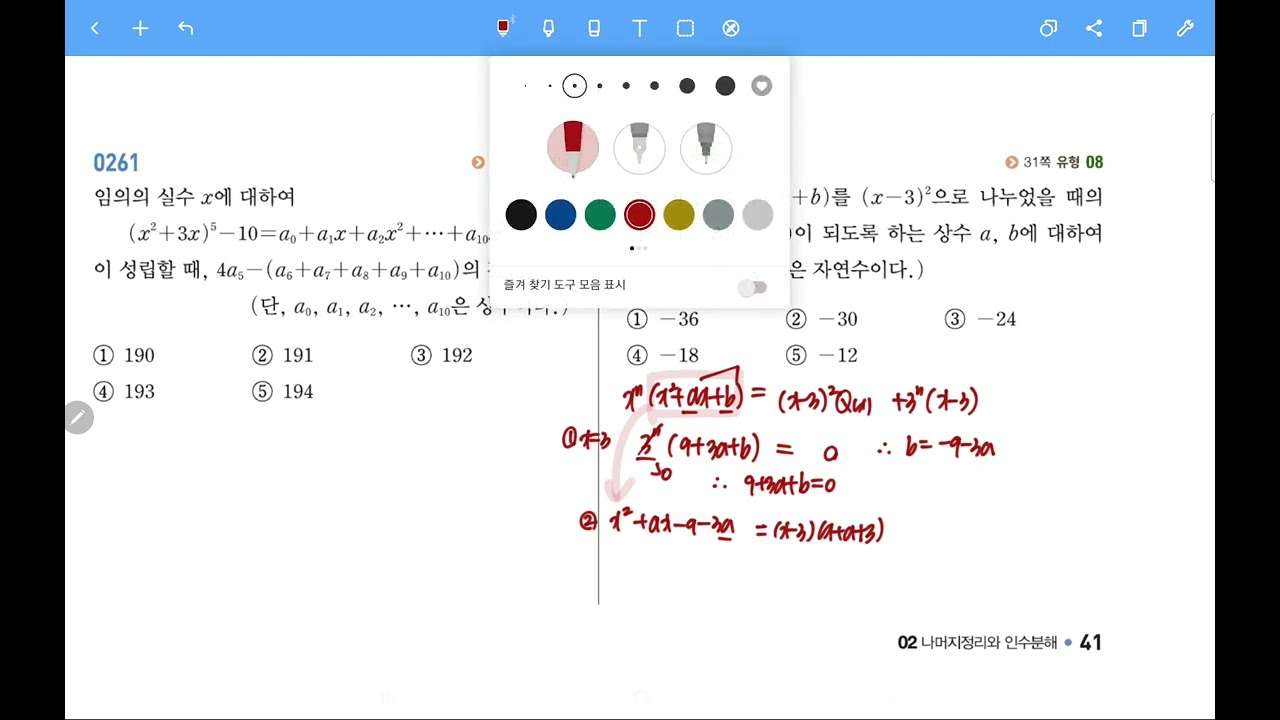1280x720 pixels.
Task: Select the light gray color swatch
Action: (x=758, y=215)
